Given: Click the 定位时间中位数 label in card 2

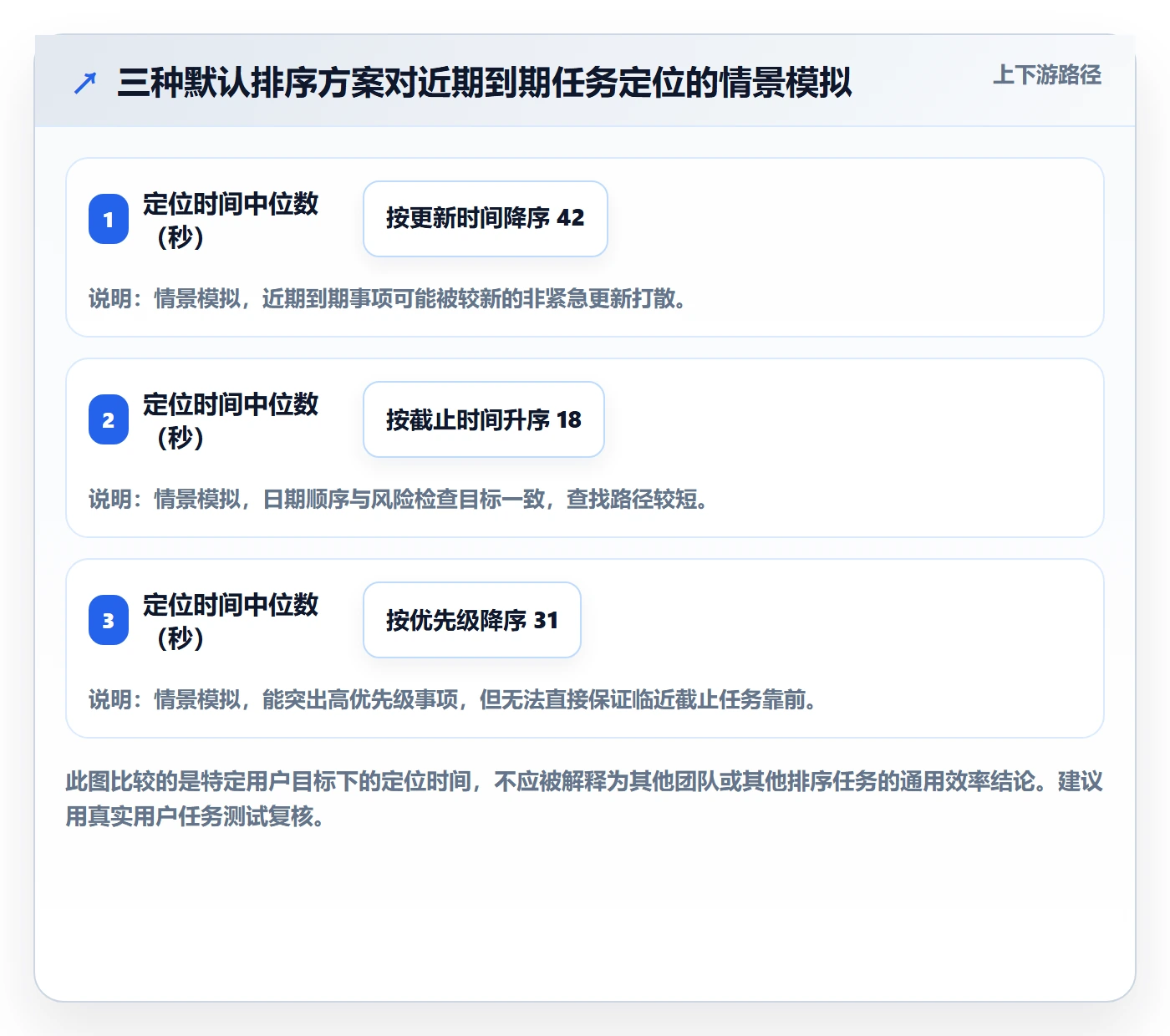Looking at the screenshot, I should pyautogui.click(x=231, y=420).
